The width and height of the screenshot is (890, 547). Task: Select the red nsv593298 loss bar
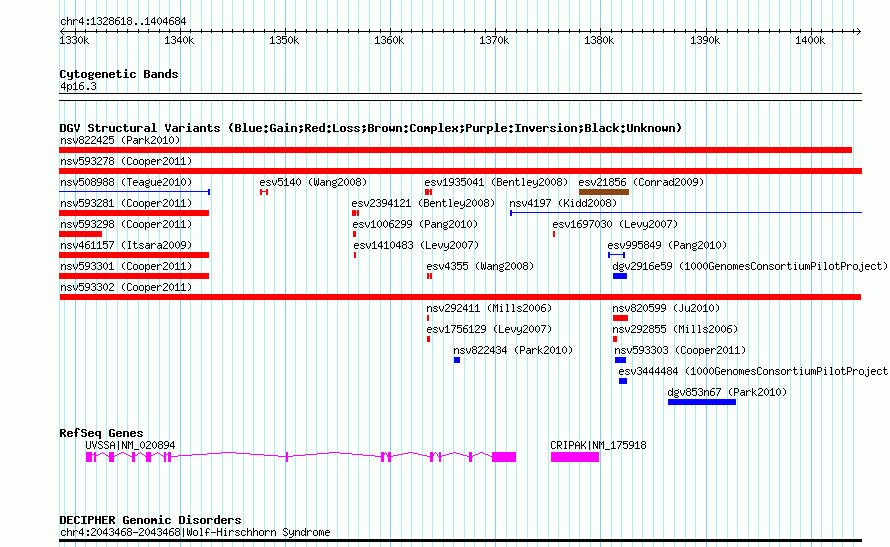pos(81,234)
